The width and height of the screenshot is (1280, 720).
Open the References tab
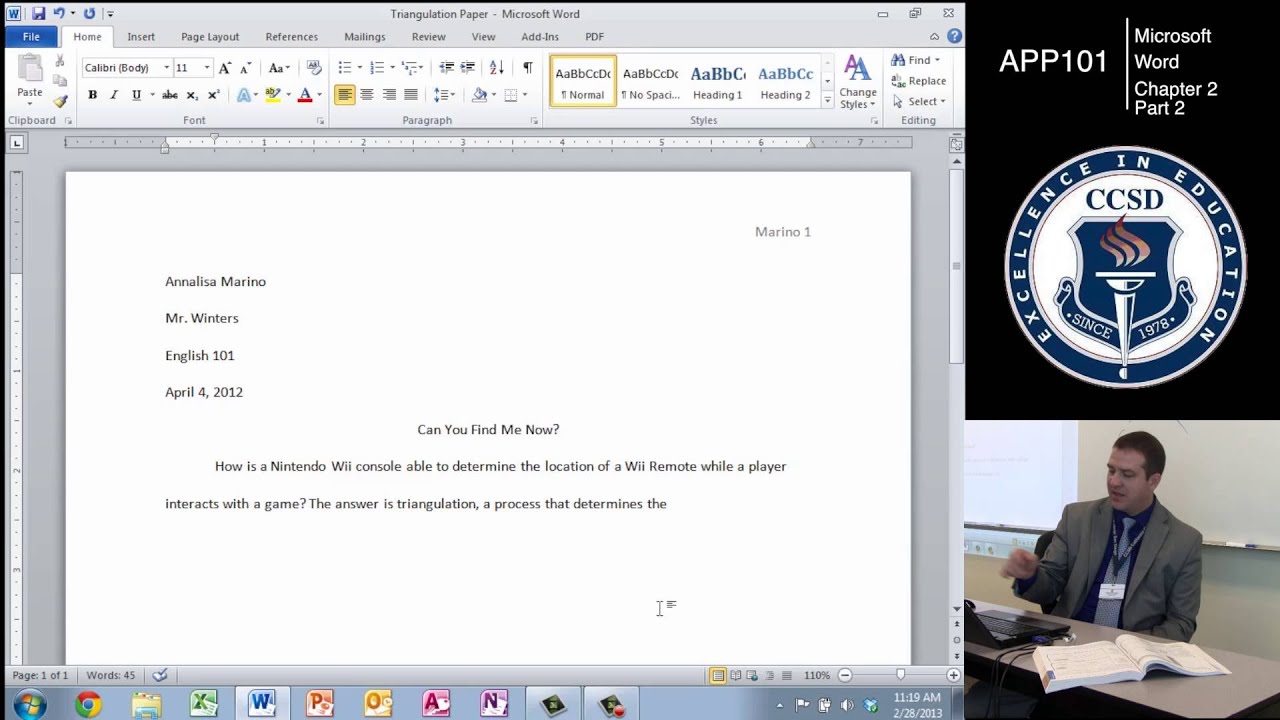coord(291,37)
